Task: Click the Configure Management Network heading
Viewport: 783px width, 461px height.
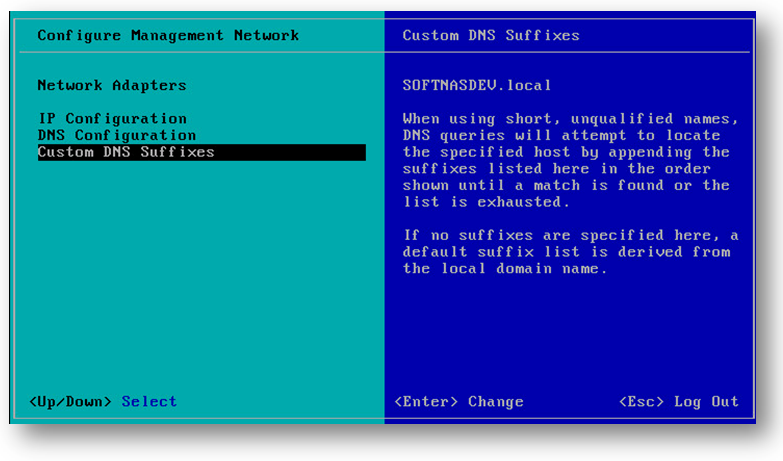Action: coord(168,35)
